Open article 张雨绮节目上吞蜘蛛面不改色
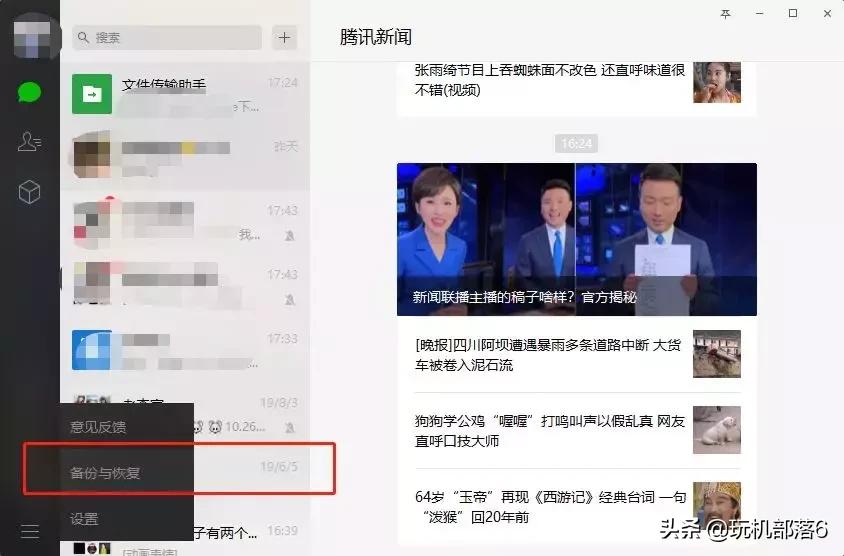Screen dimensions: 844x556 [550, 80]
